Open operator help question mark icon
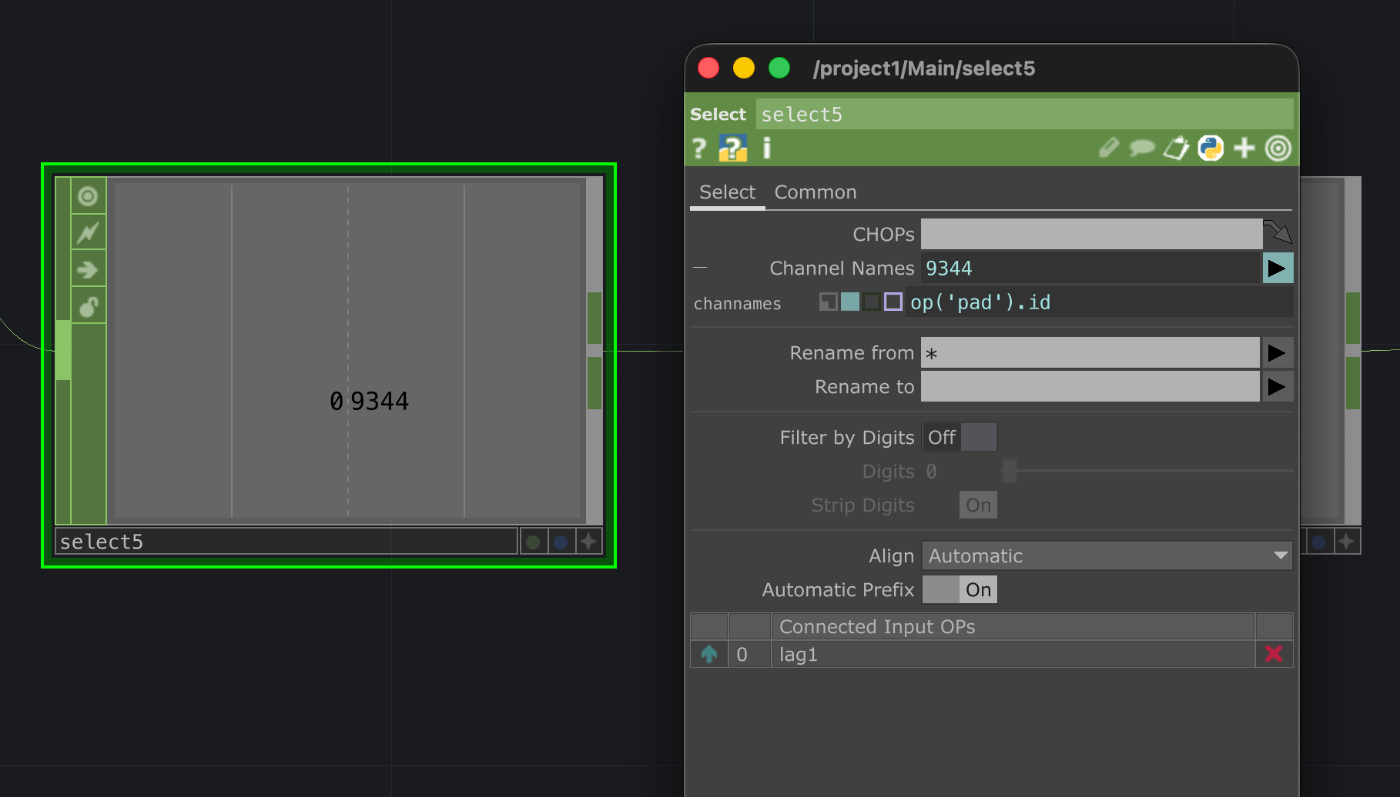This screenshot has width=1400, height=797. click(699, 149)
